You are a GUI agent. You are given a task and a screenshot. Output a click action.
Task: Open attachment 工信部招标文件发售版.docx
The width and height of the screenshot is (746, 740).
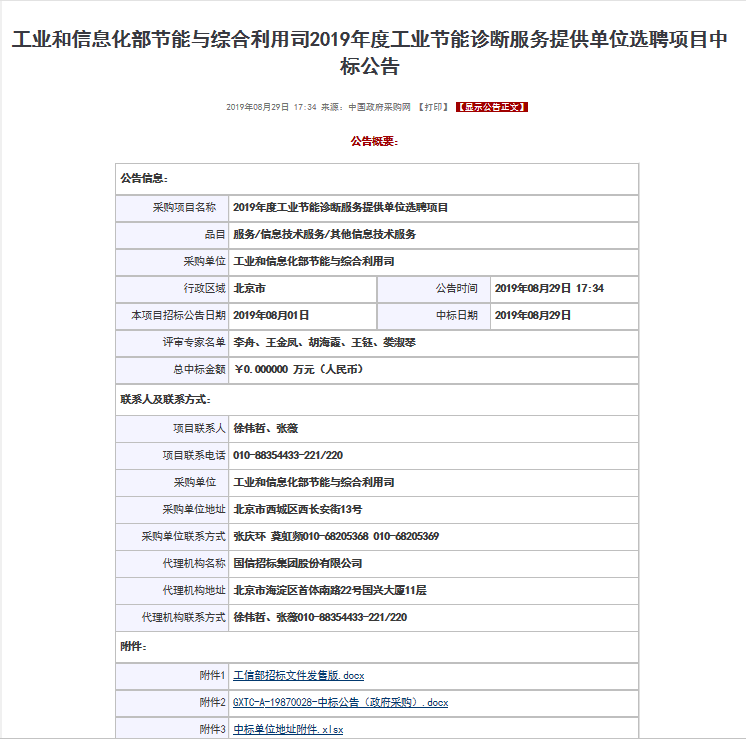click(x=298, y=676)
